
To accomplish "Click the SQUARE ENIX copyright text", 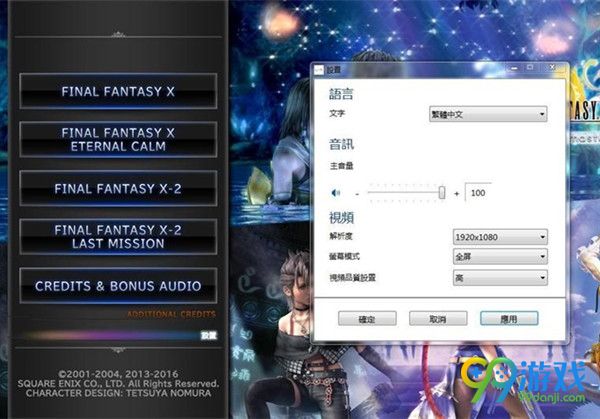I will pos(118,383).
